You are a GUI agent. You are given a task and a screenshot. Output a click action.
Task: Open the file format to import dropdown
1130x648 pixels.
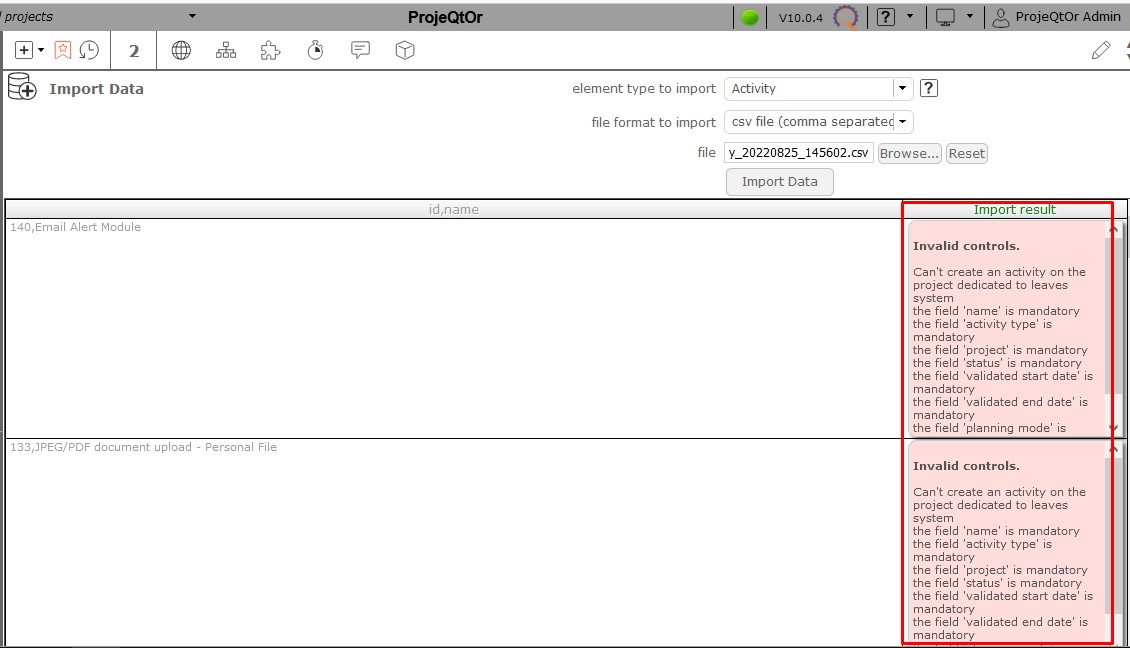(903, 121)
